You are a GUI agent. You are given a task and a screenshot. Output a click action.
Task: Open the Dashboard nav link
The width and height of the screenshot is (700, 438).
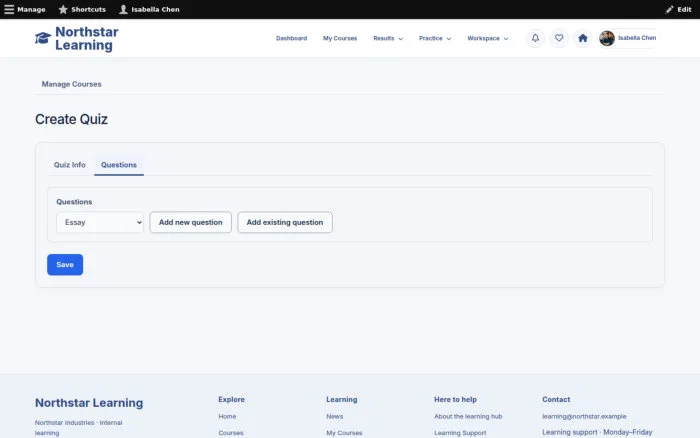point(292,38)
